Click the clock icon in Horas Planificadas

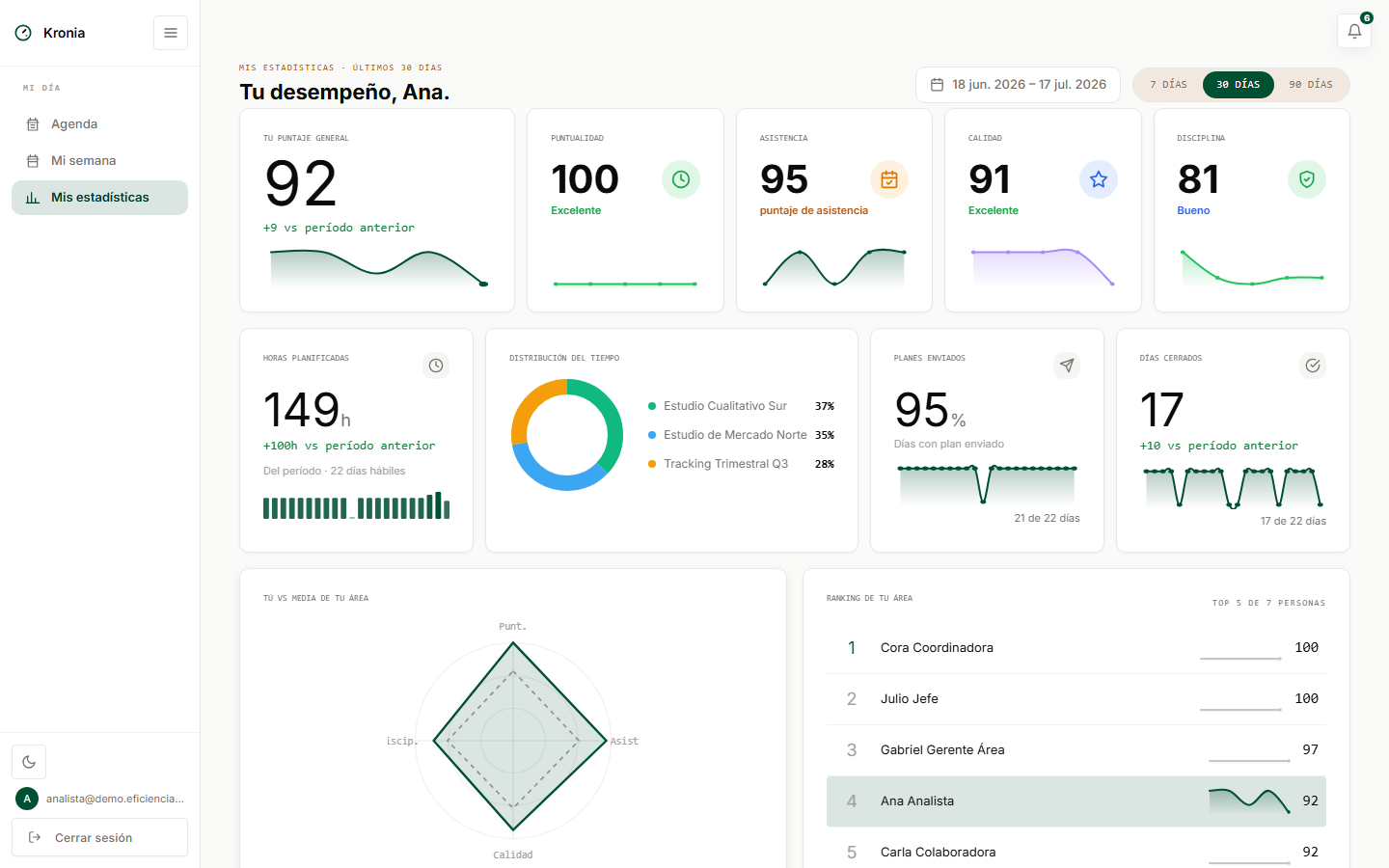(436, 366)
